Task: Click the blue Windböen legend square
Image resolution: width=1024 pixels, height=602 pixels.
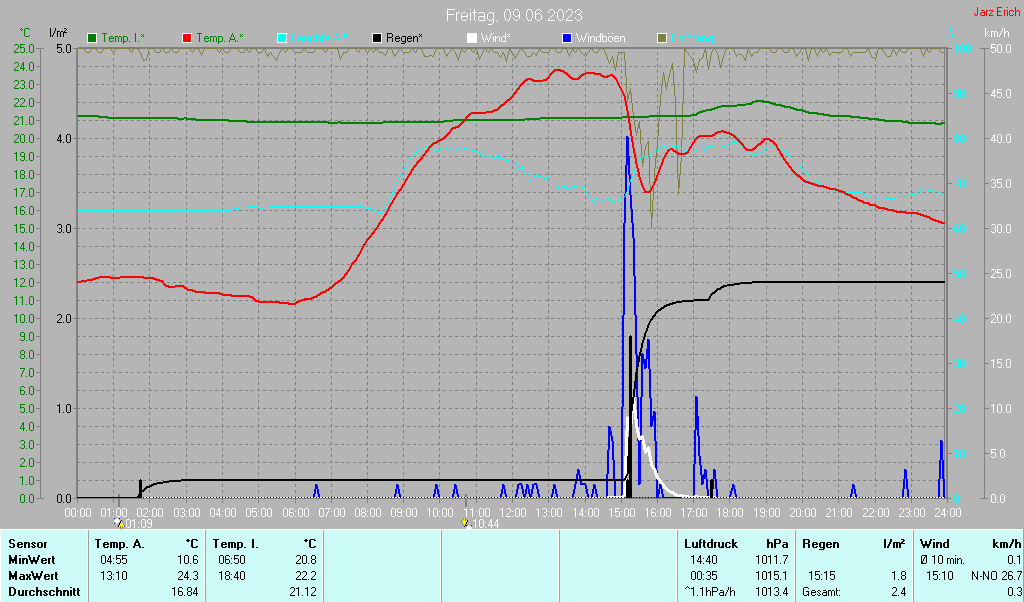Action: point(567,39)
